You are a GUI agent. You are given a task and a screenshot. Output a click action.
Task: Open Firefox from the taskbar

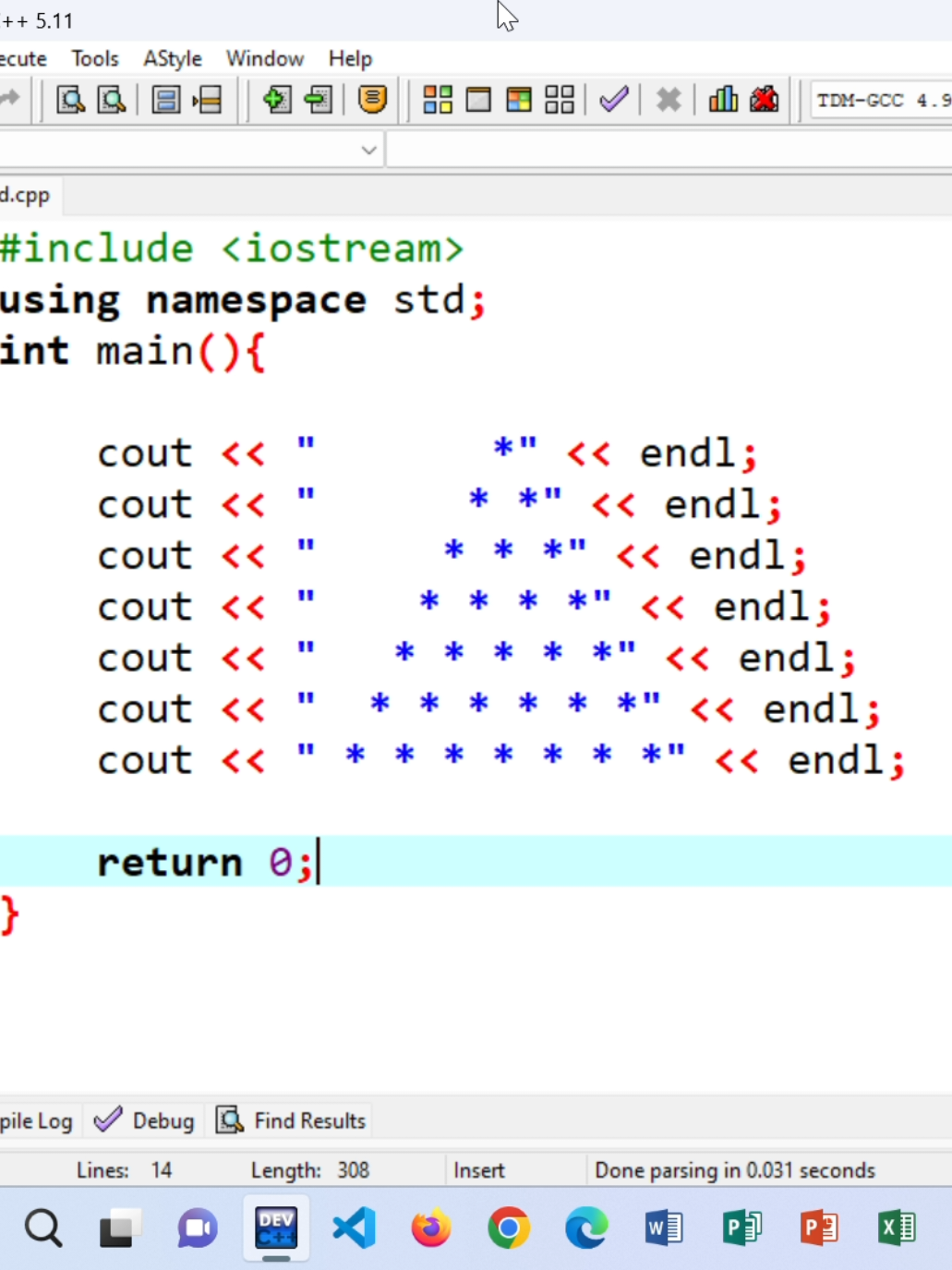430,1228
